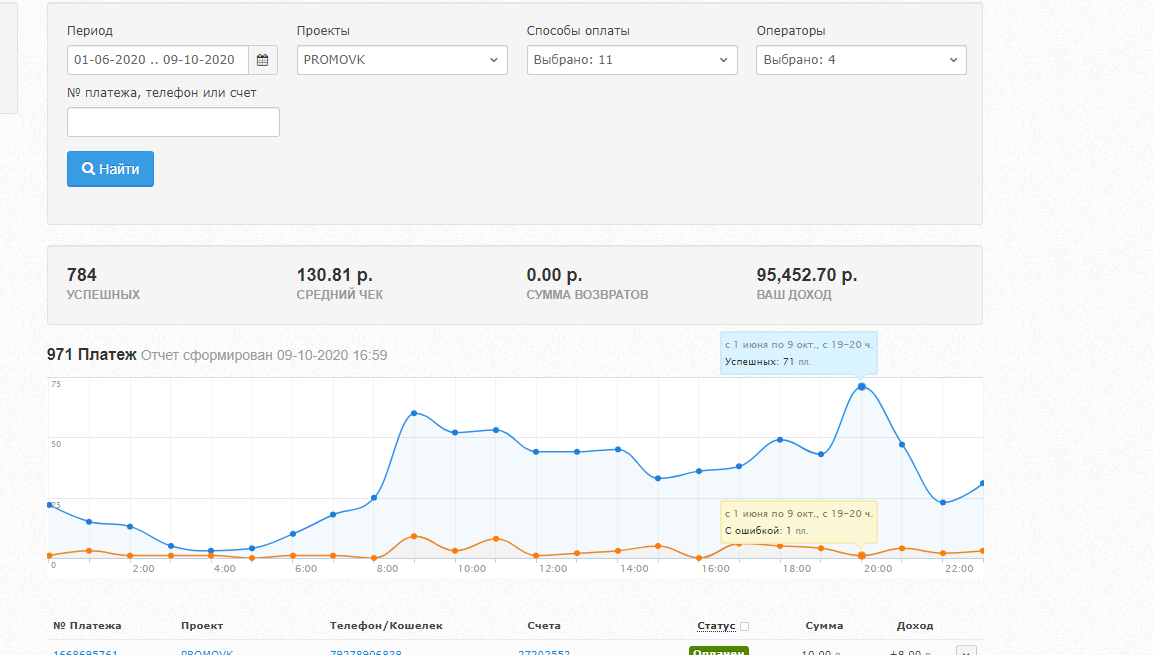1153x655 pixels.
Task: Click the № Платежа column header
Action: 87,626
